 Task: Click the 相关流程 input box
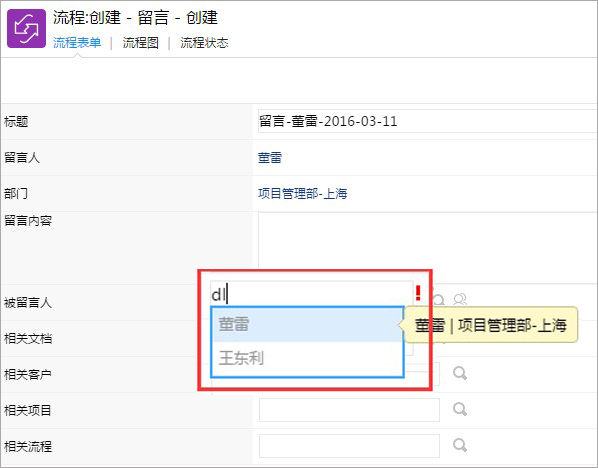(349, 445)
